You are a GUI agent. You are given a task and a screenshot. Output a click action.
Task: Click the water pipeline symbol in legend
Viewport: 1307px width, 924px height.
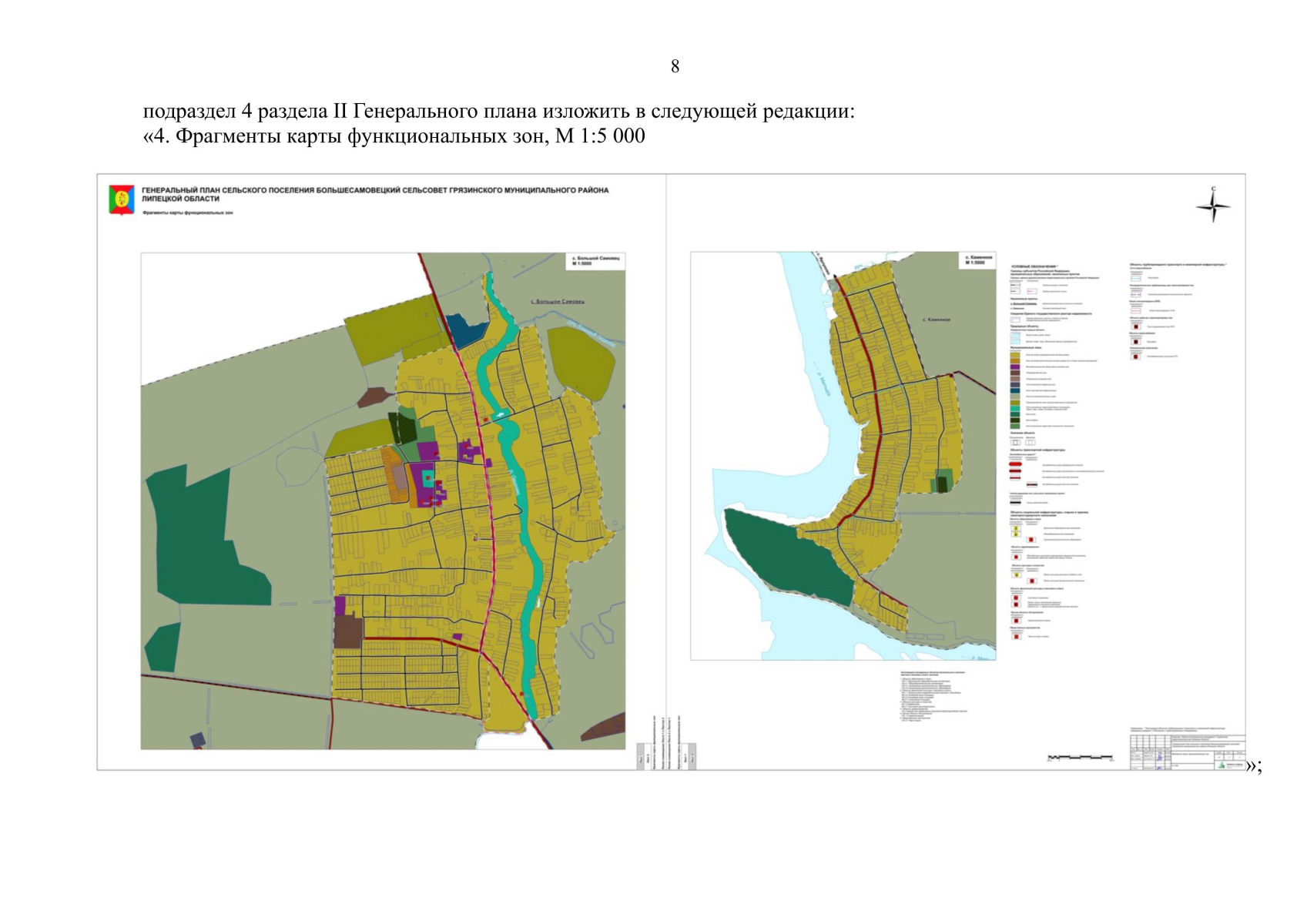(1136, 277)
